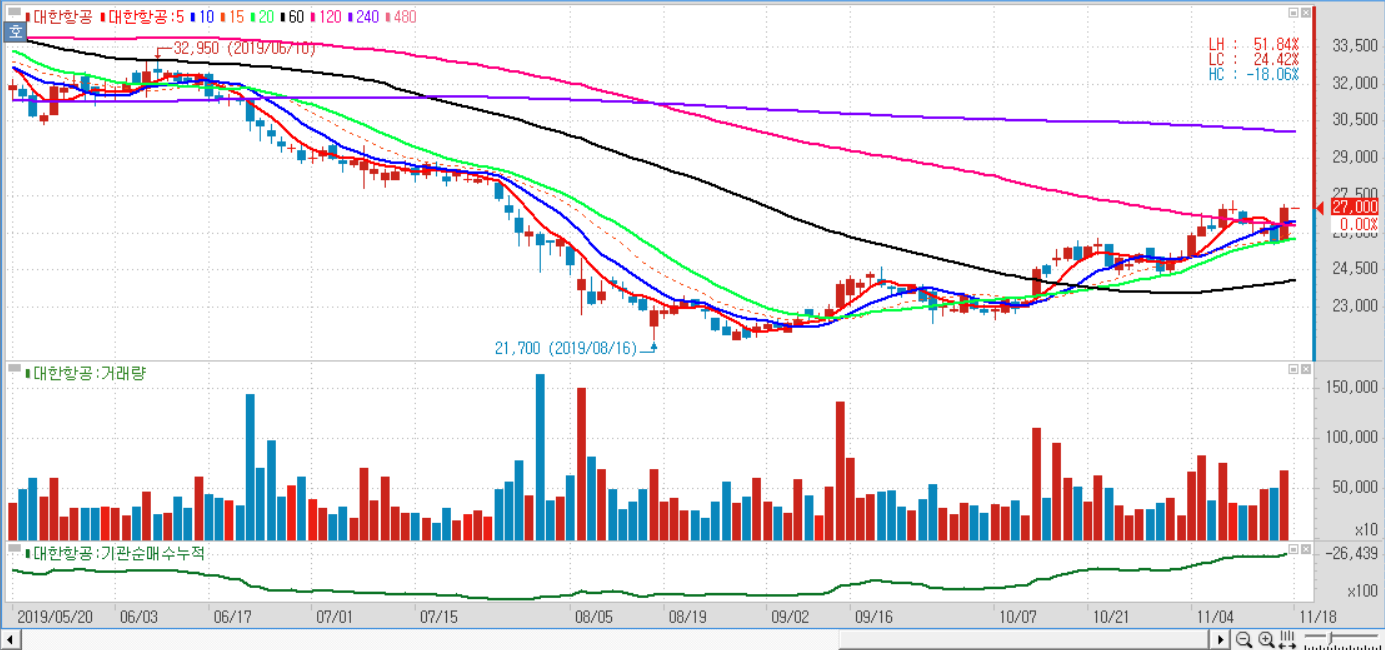Select the green 20 moving average legend
Viewport: 1385px width, 650px height.
tap(262, 17)
